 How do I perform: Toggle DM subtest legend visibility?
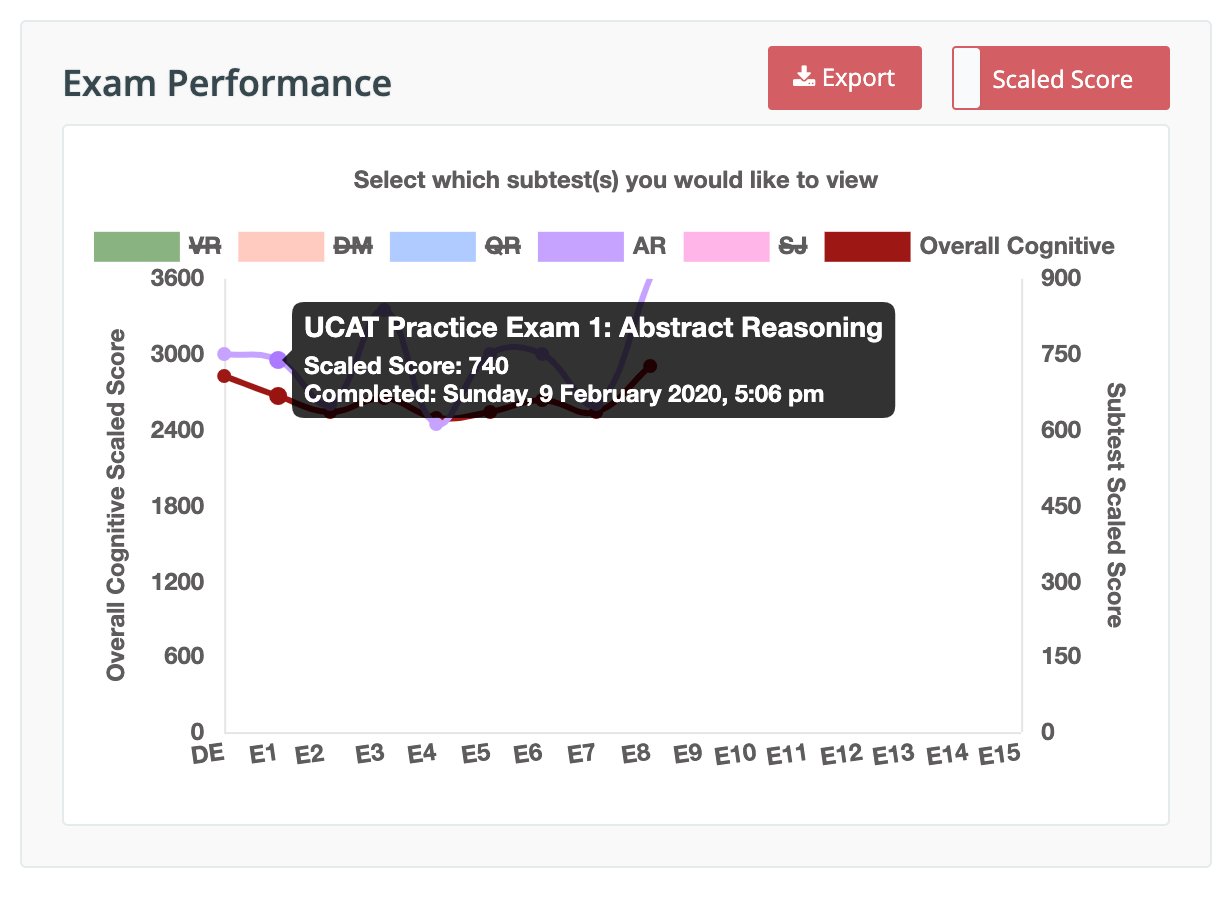[351, 246]
